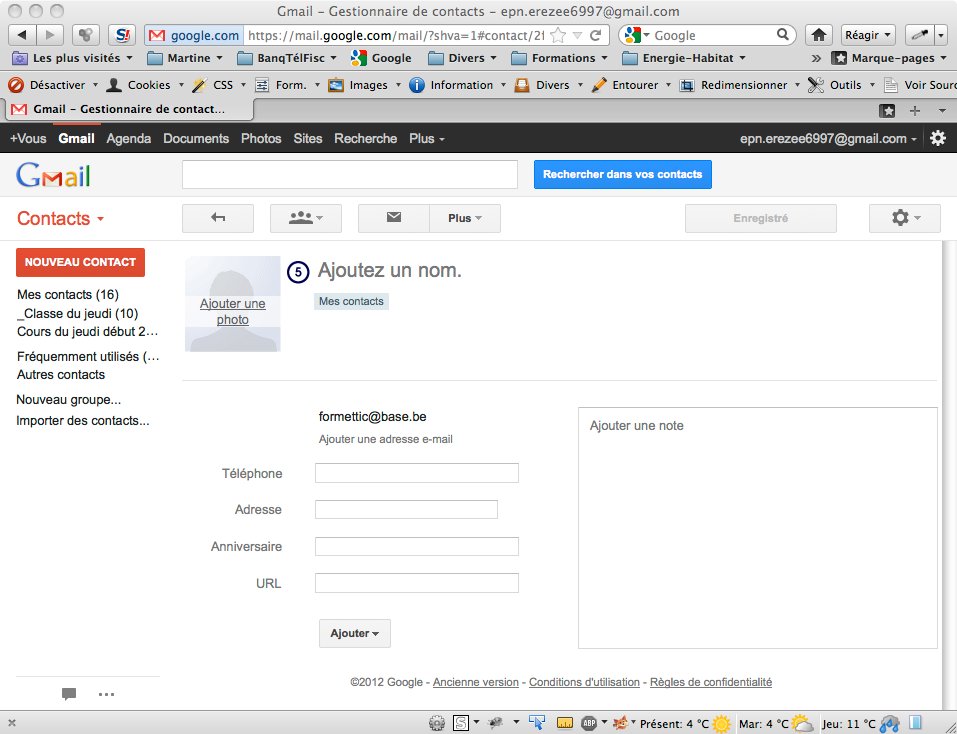Expand the Ajouter field dropdown

(x=355, y=633)
